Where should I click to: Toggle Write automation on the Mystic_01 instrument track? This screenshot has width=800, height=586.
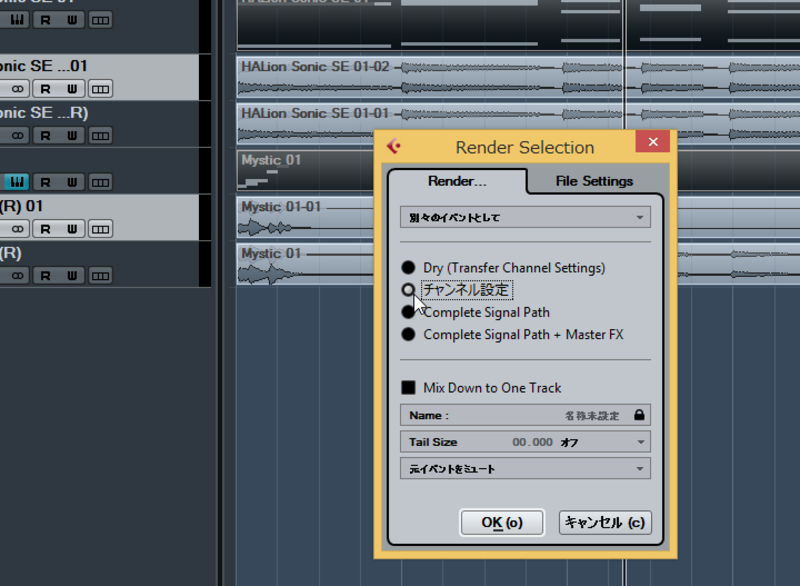[x=72, y=182]
